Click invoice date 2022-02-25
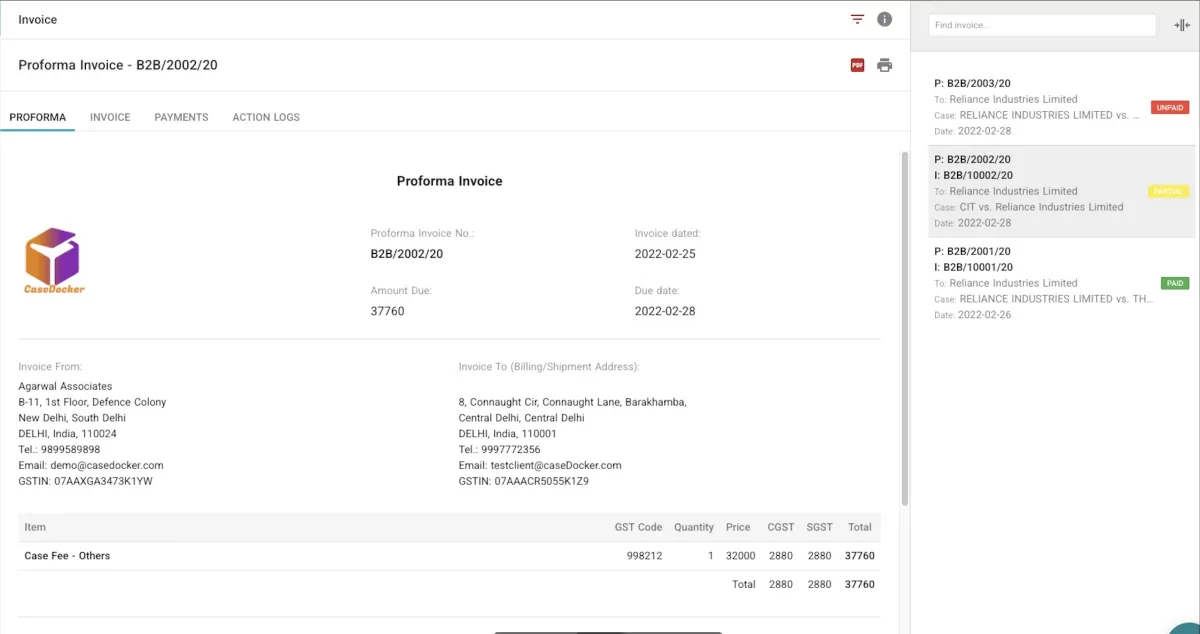 665,254
